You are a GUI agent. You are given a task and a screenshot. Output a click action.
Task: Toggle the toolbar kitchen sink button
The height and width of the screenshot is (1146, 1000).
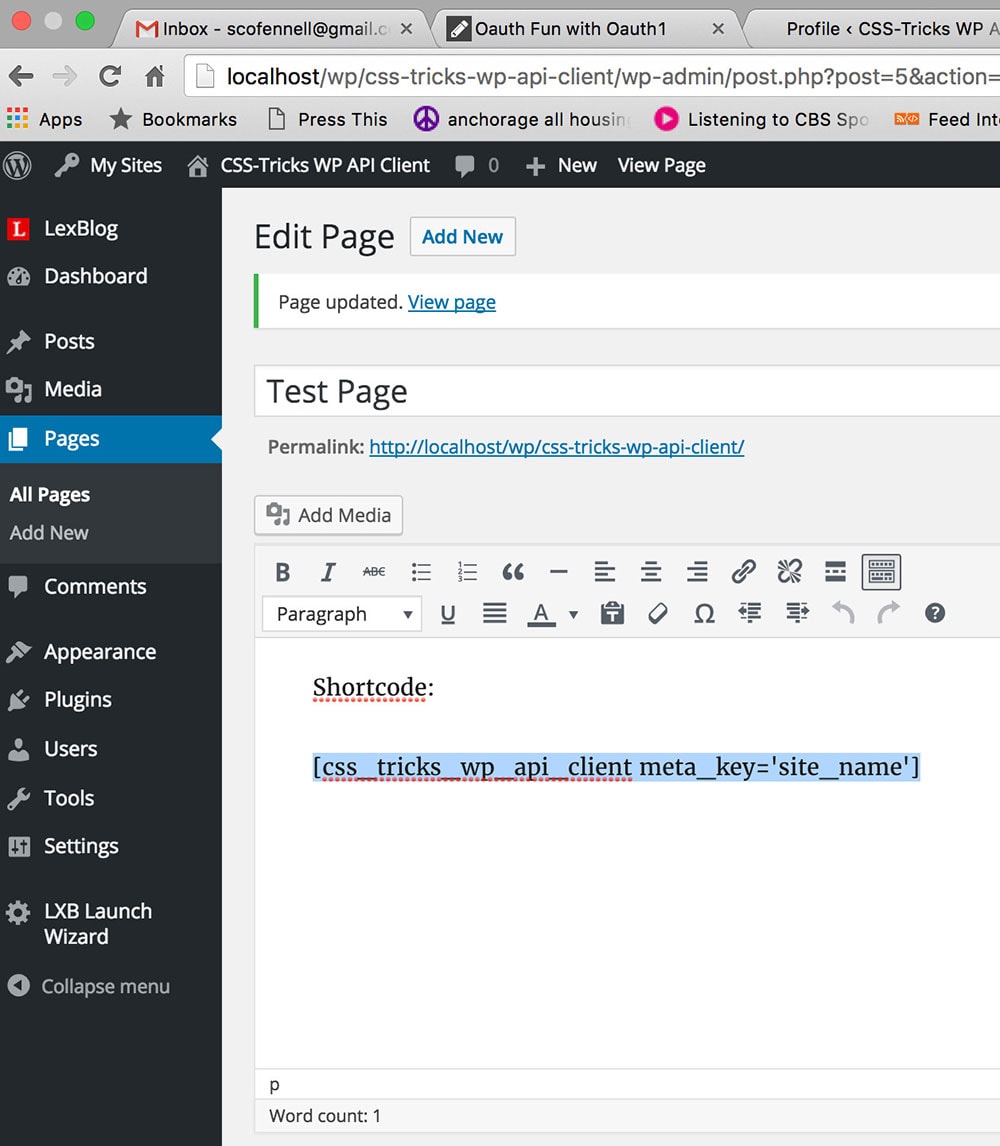click(880, 572)
